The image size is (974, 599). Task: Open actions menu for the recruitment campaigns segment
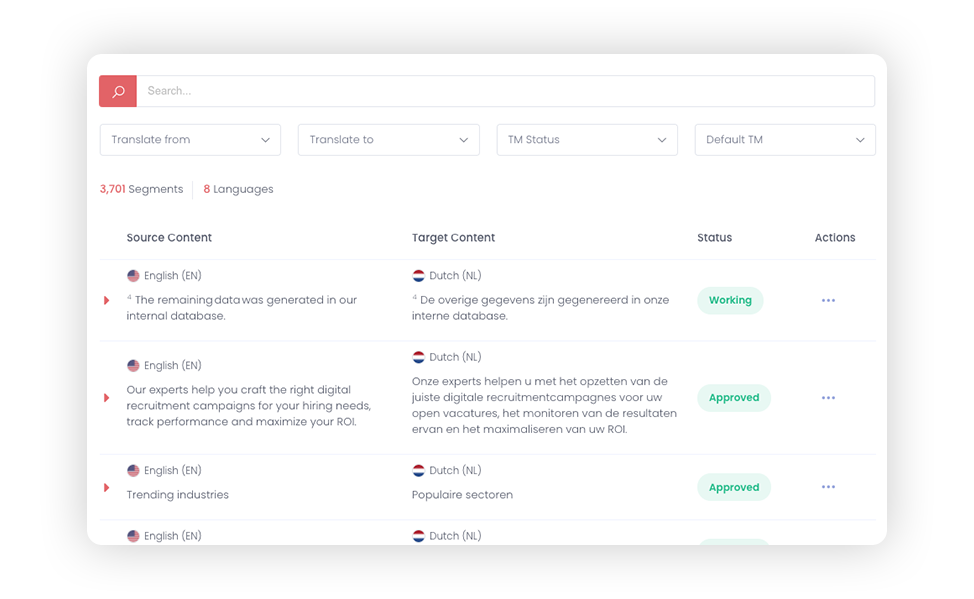pos(828,398)
